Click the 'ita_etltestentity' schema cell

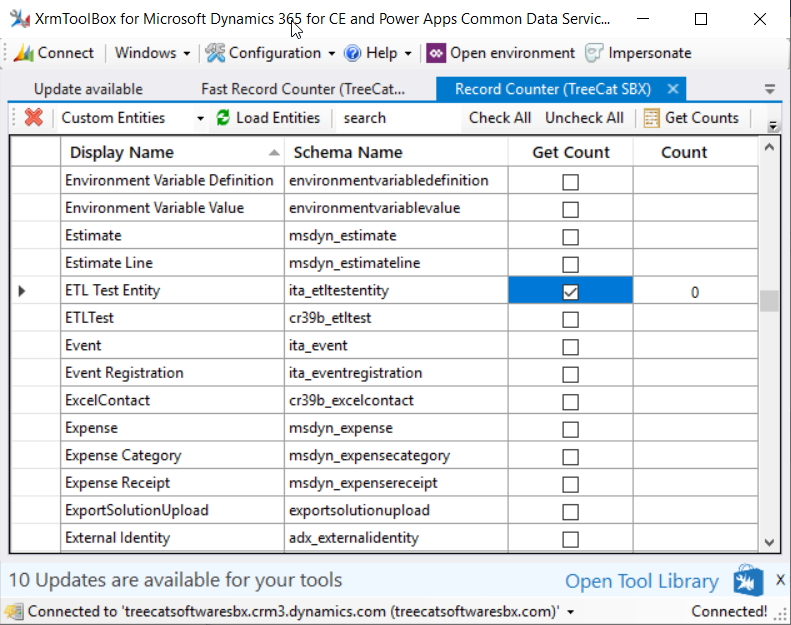(396, 291)
